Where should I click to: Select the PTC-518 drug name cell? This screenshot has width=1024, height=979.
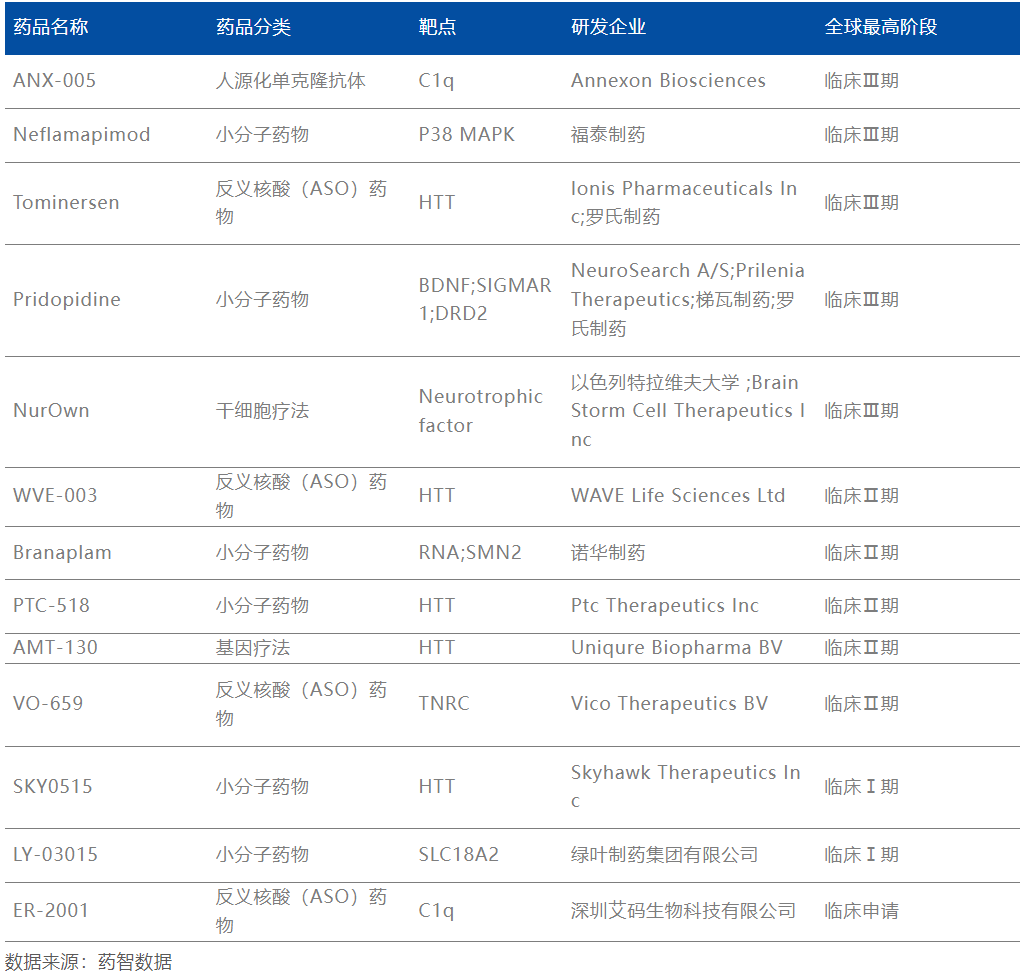pyautogui.click(x=51, y=605)
